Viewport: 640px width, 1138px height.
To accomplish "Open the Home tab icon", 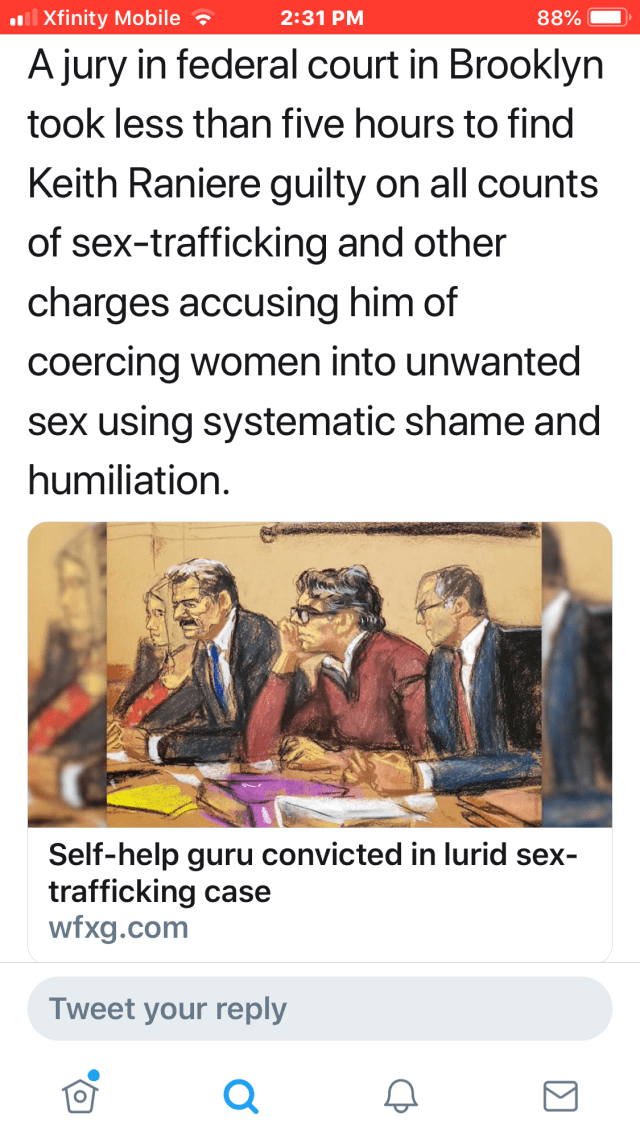I will (x=81, y=1094).
